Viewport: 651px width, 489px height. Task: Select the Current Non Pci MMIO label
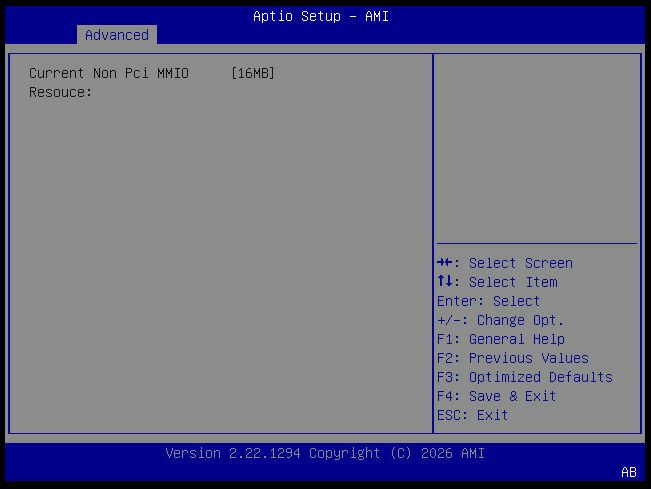[109, 73]
